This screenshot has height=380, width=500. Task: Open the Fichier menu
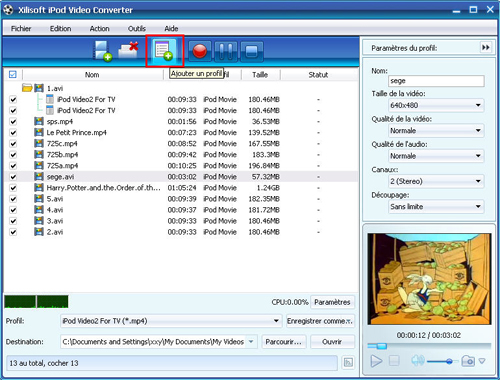[21, 29]
